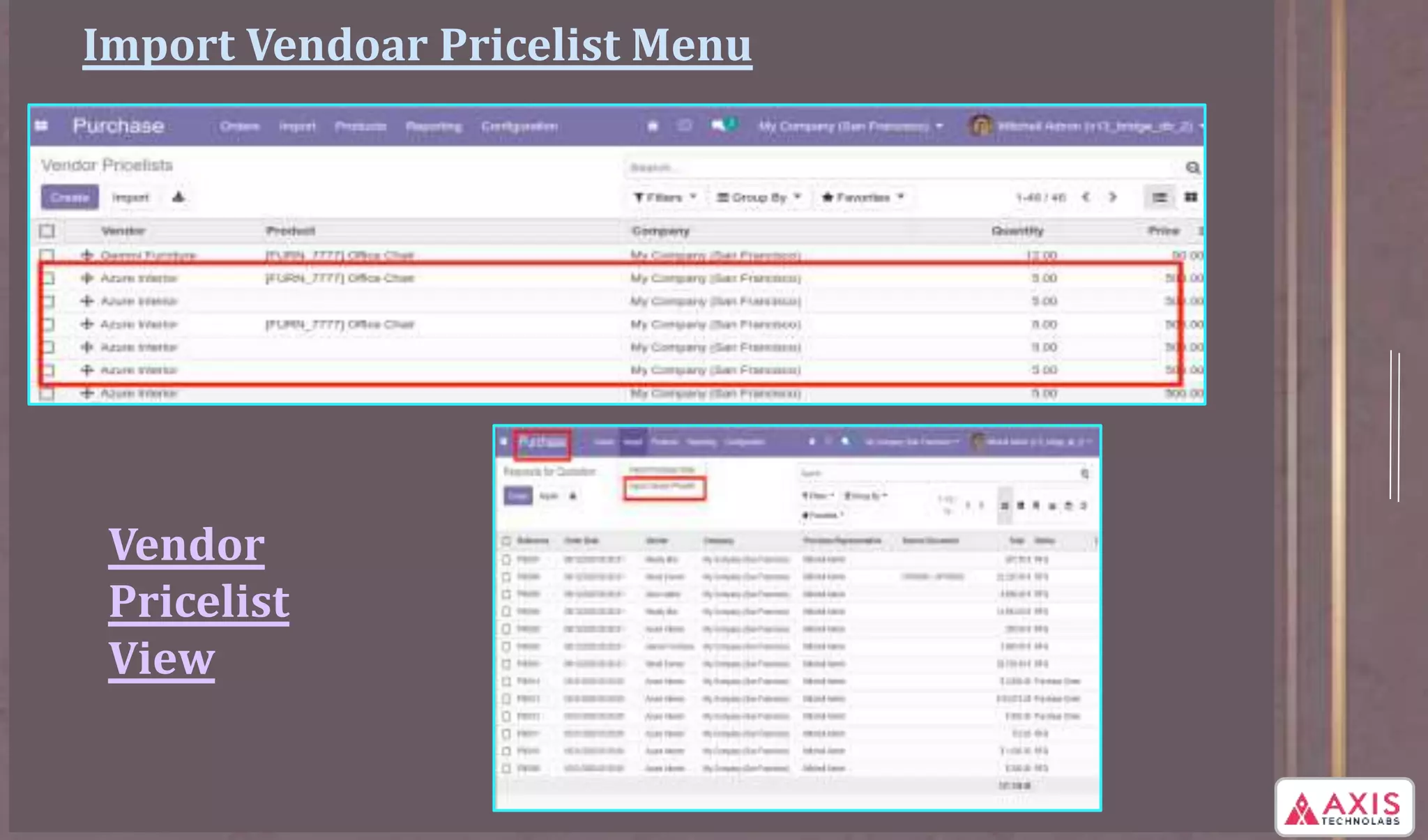The height and width of the screenshot is (840, 1428).
Task: Open Filters dropdown in Vendor Pricelists
Action: (x=664, y=197)
